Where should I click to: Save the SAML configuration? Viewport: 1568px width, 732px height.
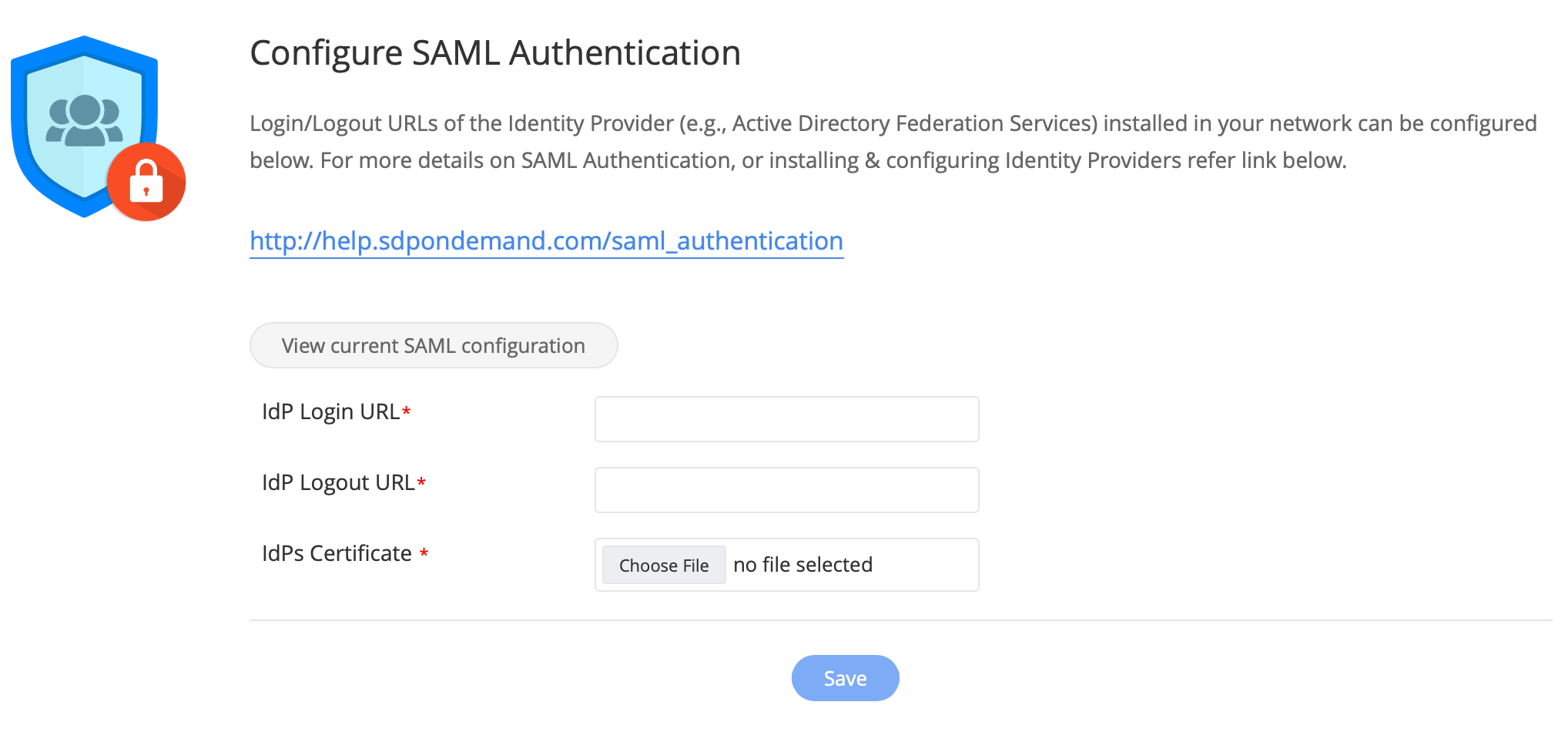[x=845, y=678]
